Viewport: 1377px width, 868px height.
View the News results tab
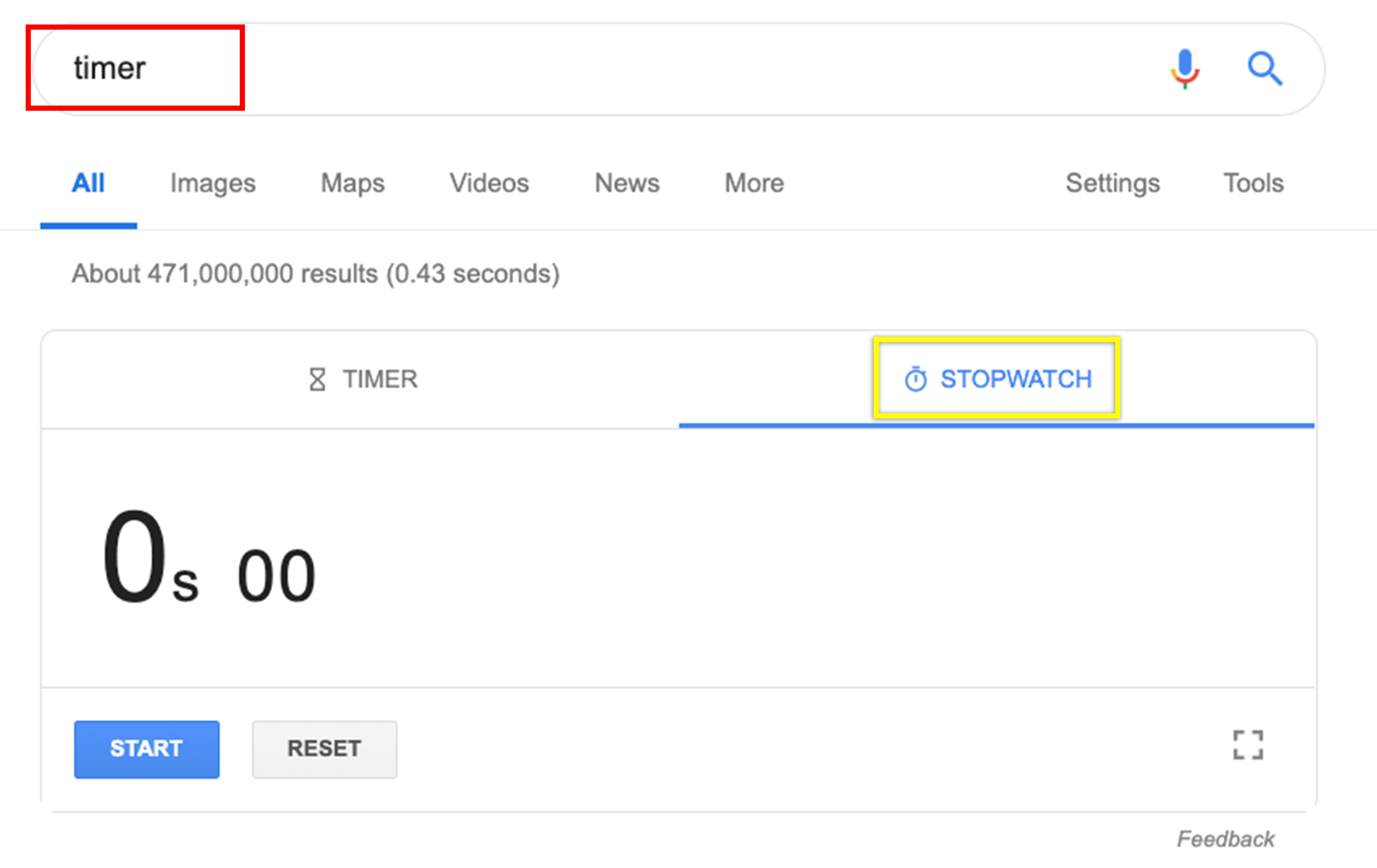627,183
